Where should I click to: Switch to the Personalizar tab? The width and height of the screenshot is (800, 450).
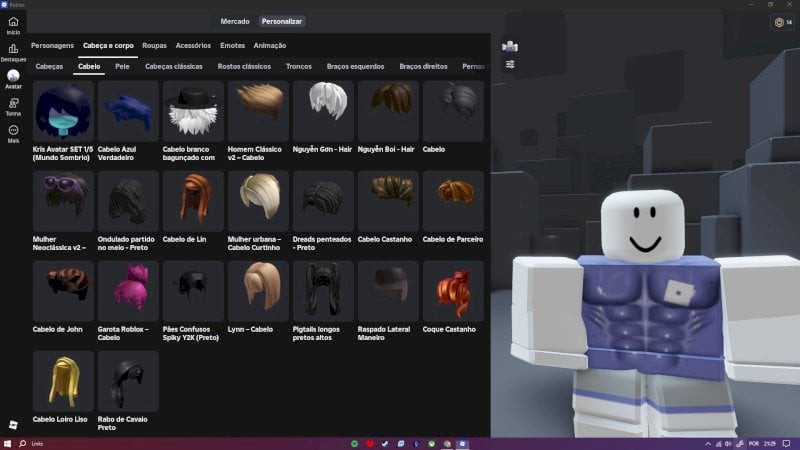[282, 21]
